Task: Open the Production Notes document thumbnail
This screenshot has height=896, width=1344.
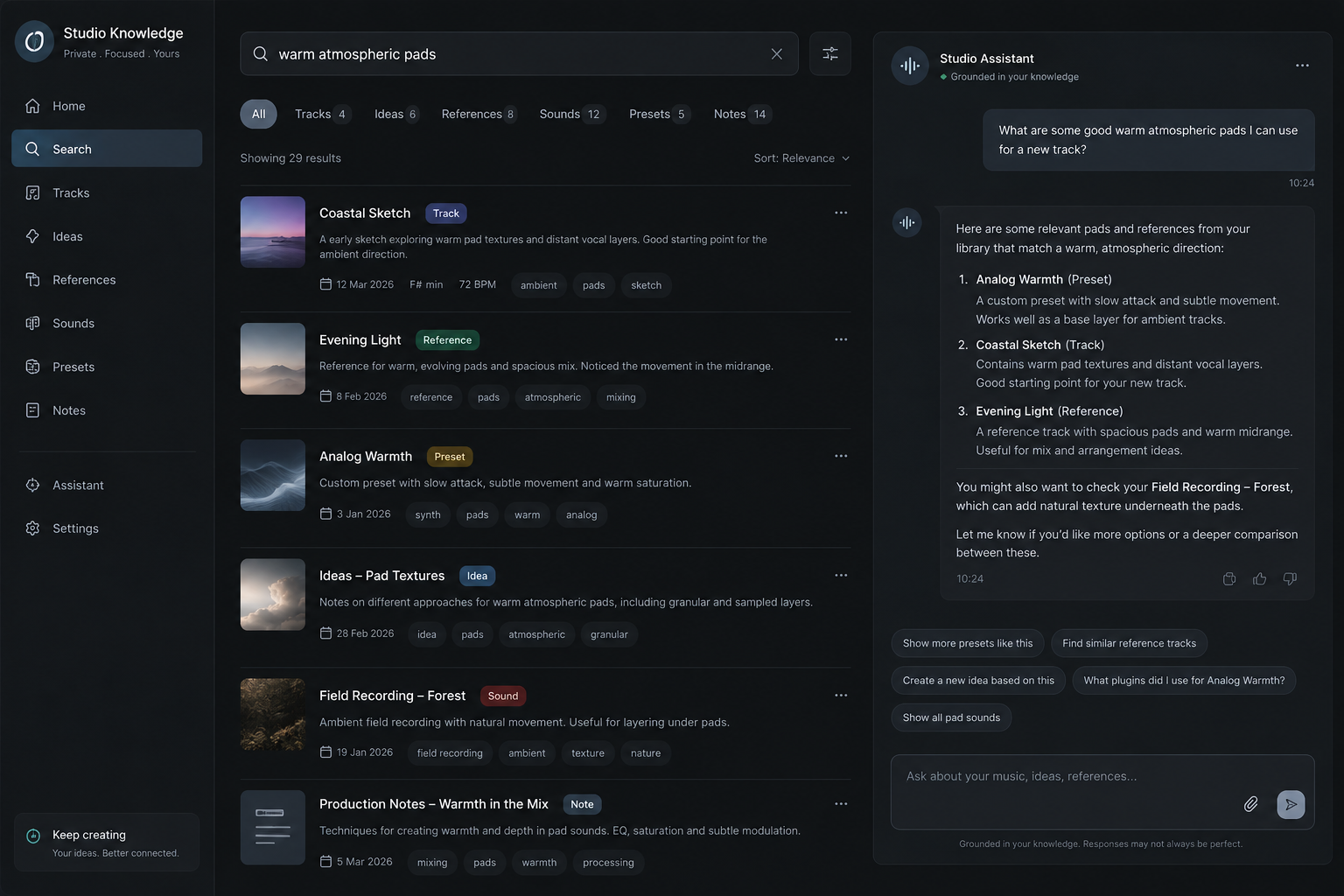Action: tap(273, 828)
